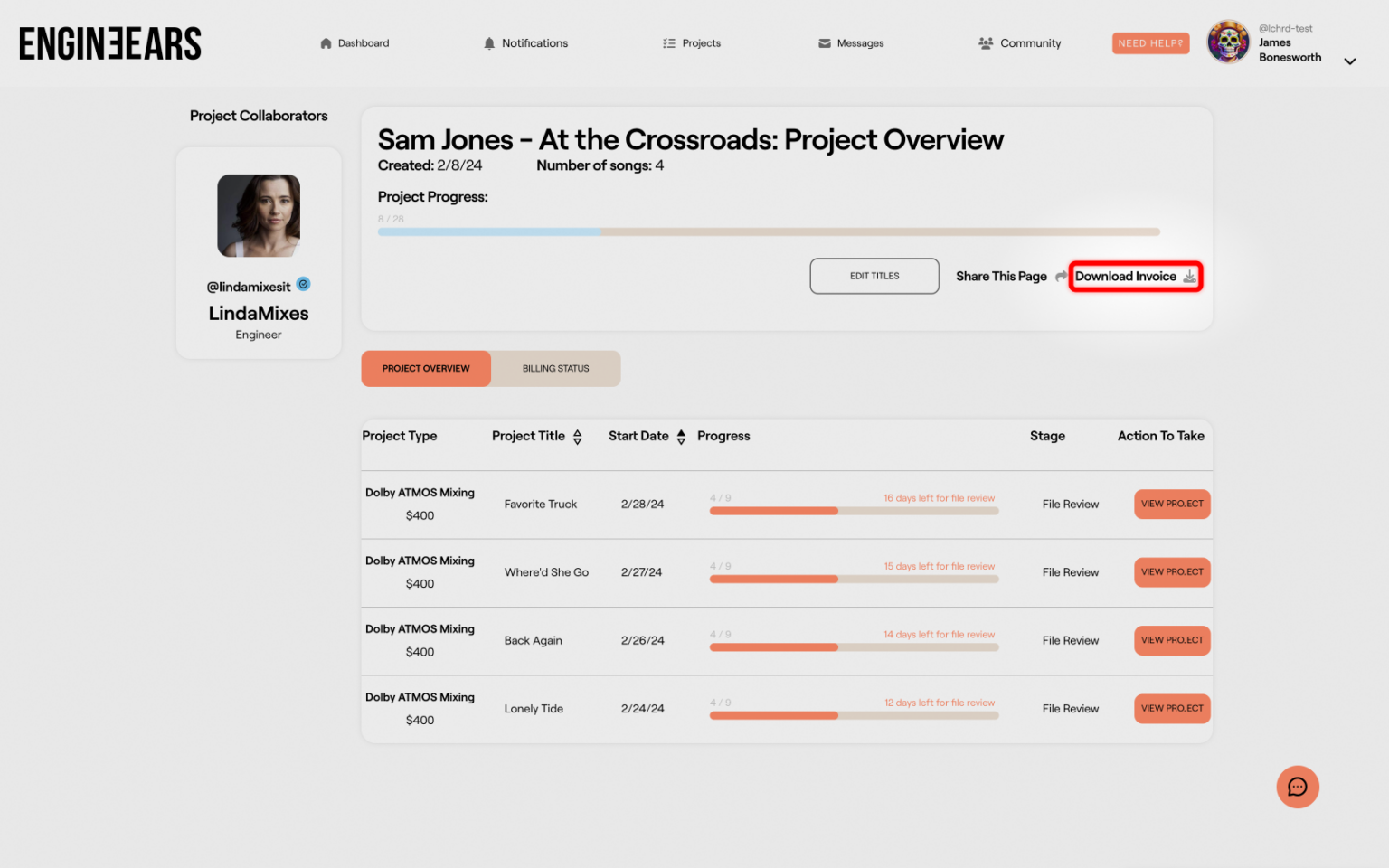Click the Notifications bell icon
Image resolution: width=1389 pixels, height=868 pixels.
(x=489, y=43)
